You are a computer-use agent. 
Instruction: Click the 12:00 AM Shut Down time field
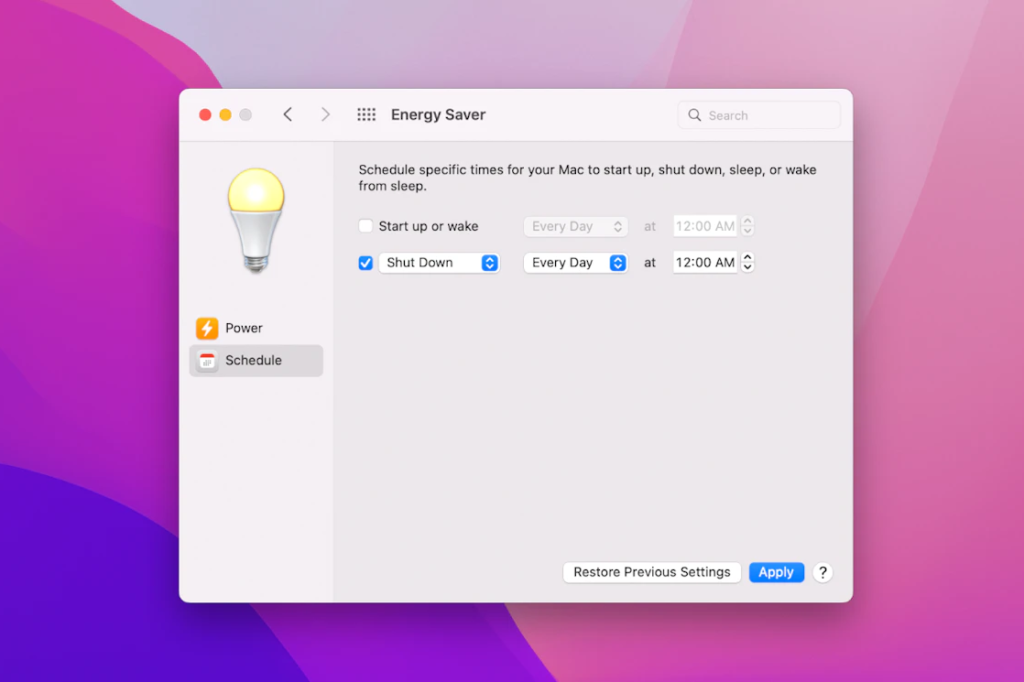(x=705, y=263)
